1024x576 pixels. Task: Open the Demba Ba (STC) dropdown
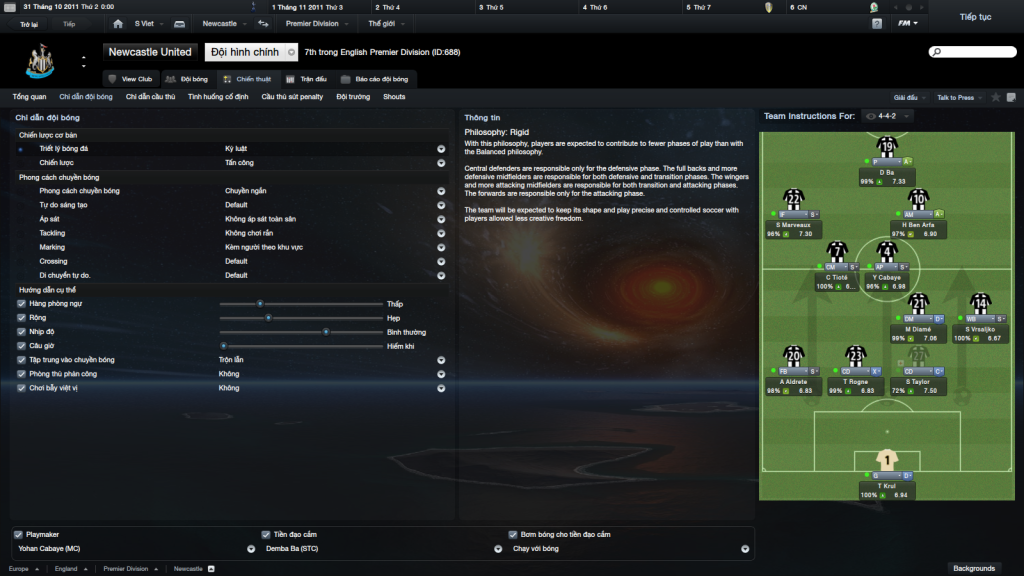click(x=498, y=549)
